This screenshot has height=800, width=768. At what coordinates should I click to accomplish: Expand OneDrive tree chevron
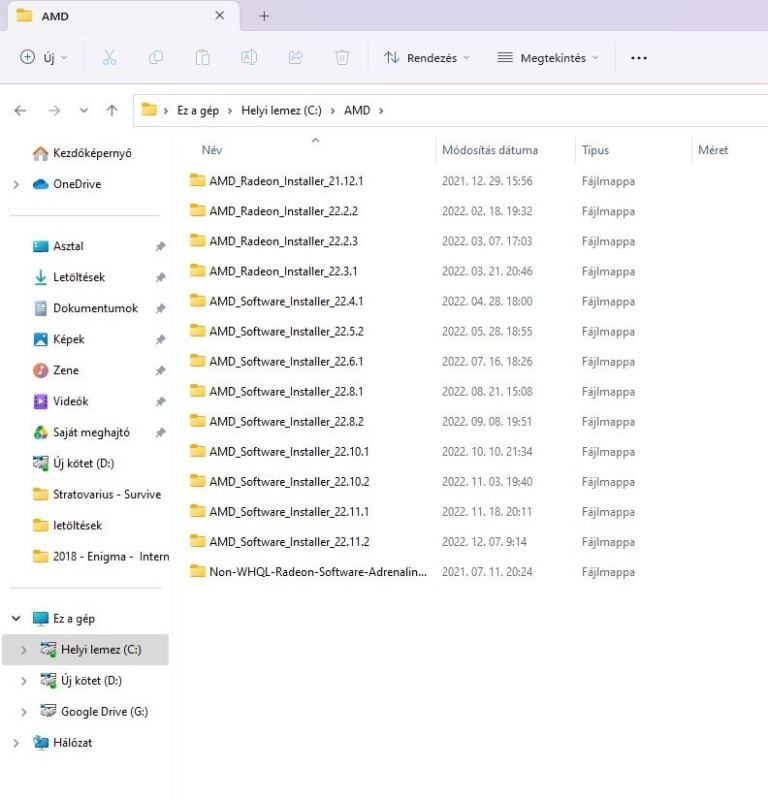16,184
